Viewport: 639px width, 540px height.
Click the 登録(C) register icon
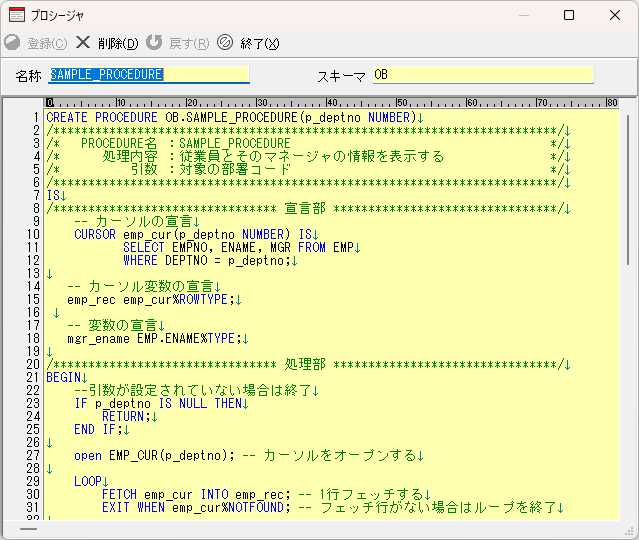pos(12,42)
